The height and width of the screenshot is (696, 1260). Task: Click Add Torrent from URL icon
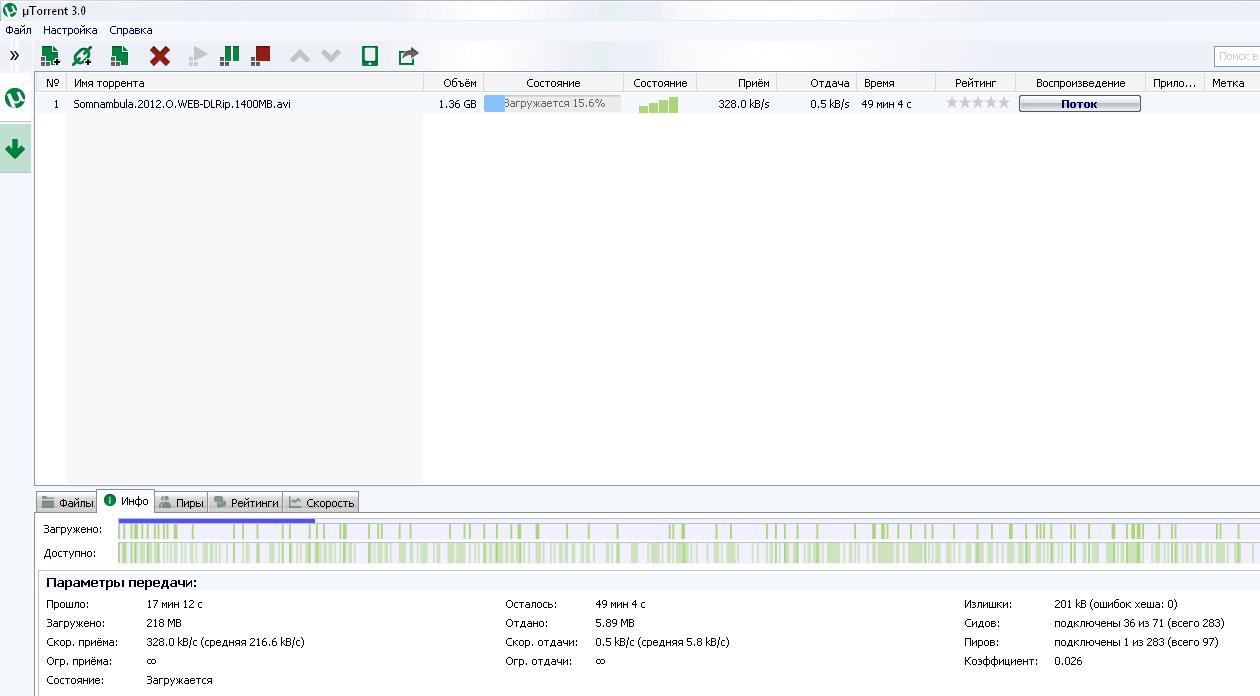[x=83, y=56]
